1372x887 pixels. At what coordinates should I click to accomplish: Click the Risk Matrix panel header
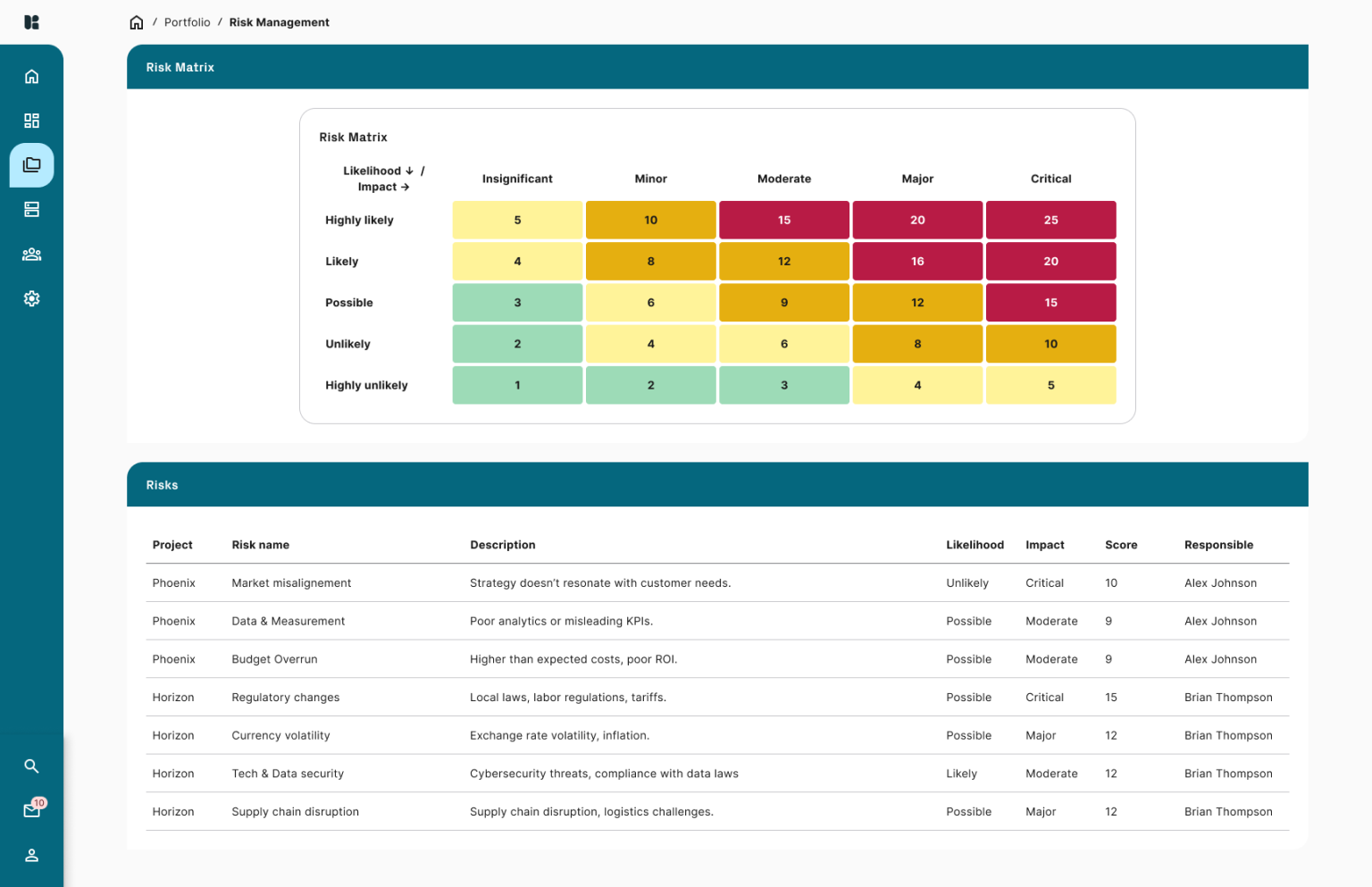coord(180,66)
